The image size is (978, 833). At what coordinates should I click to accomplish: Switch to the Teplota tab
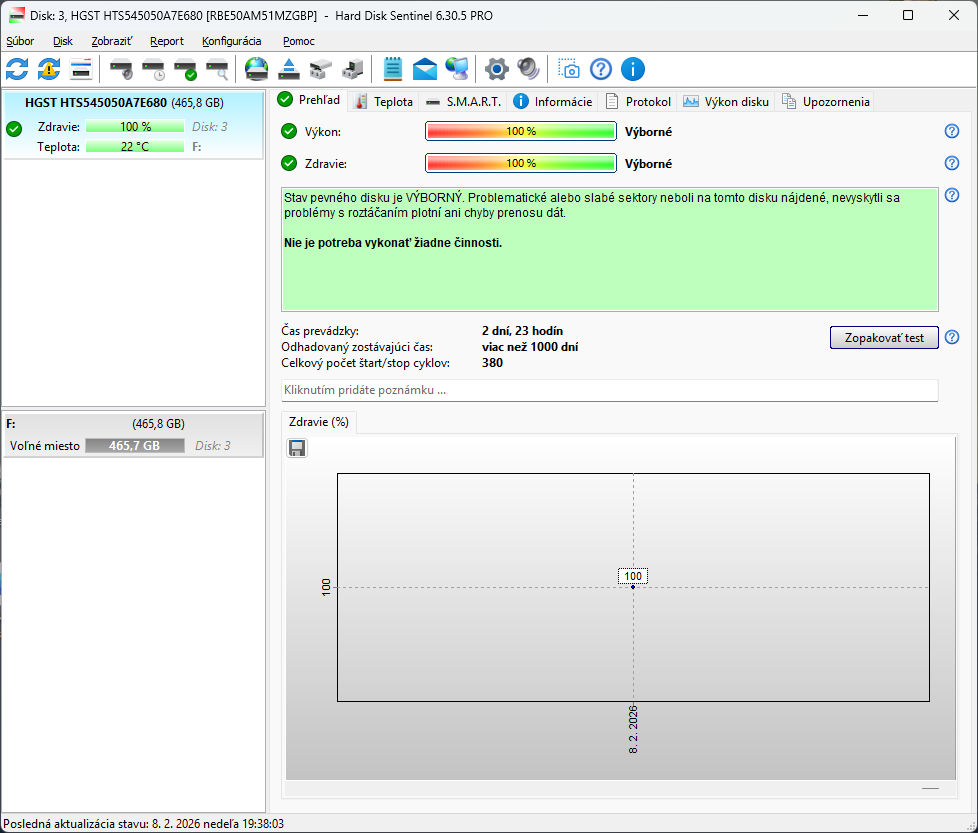click(384, 102)
